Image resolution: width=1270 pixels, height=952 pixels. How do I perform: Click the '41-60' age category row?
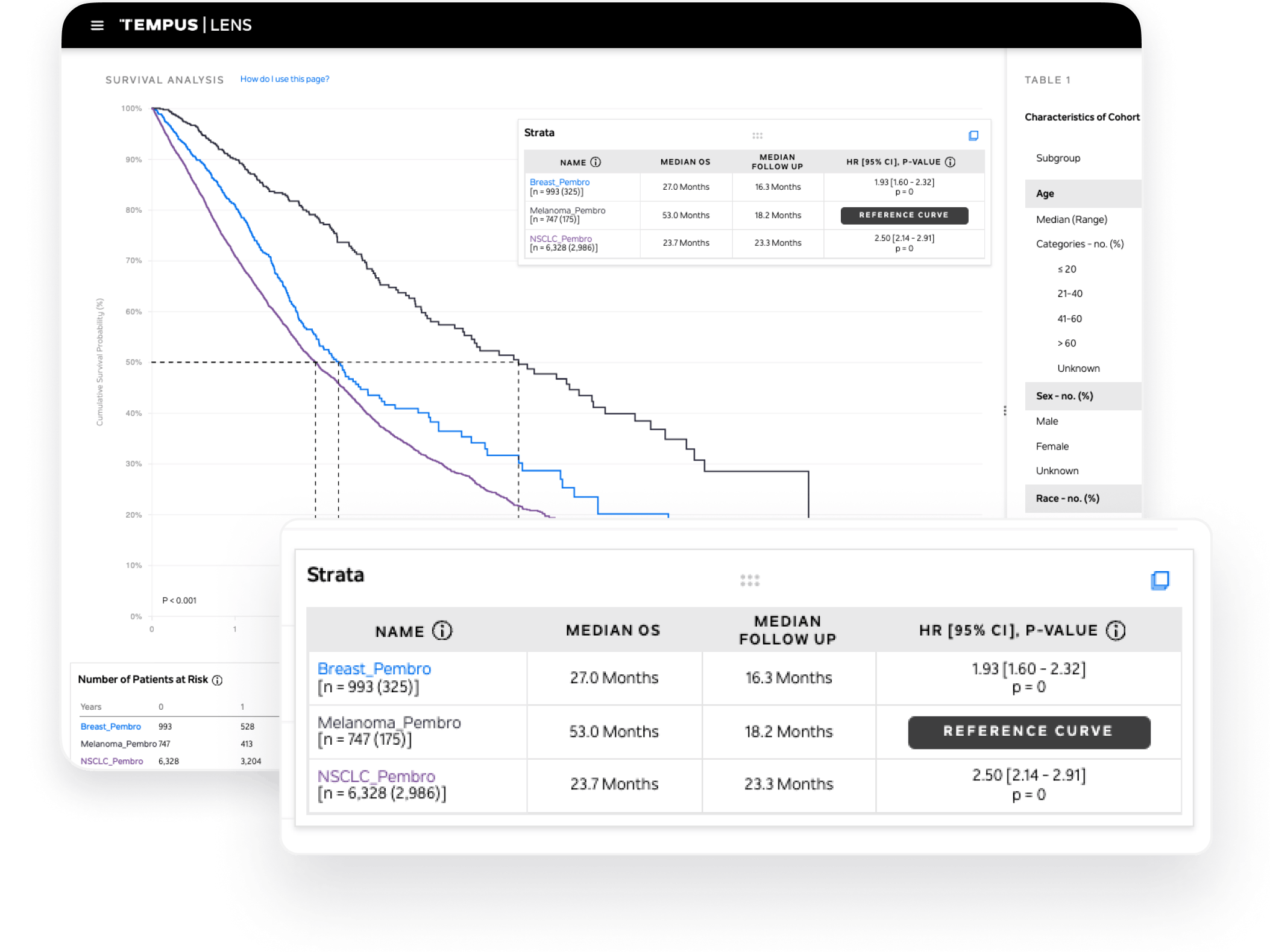[1069, 319]
